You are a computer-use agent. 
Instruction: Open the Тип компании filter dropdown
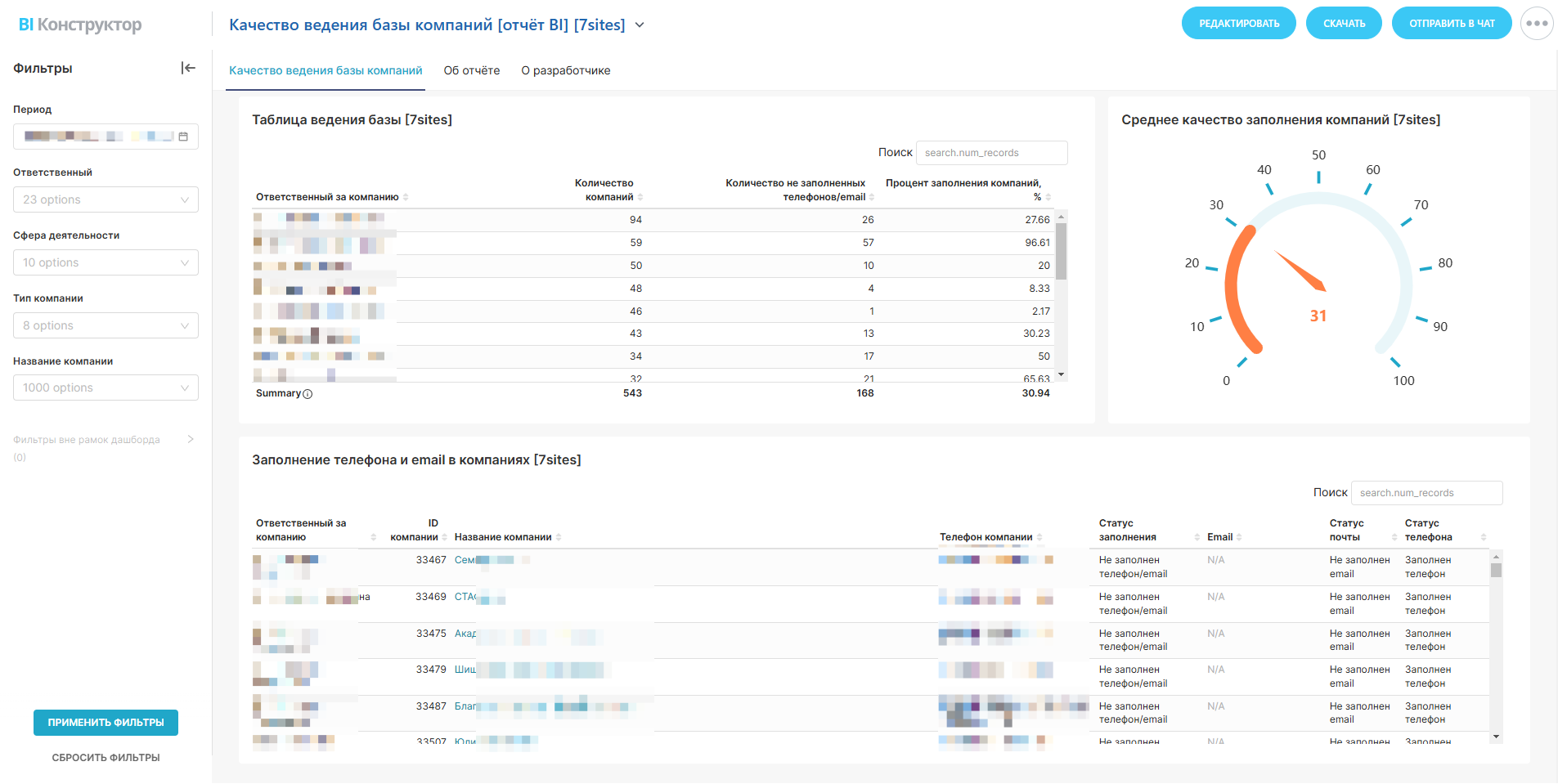106,325
